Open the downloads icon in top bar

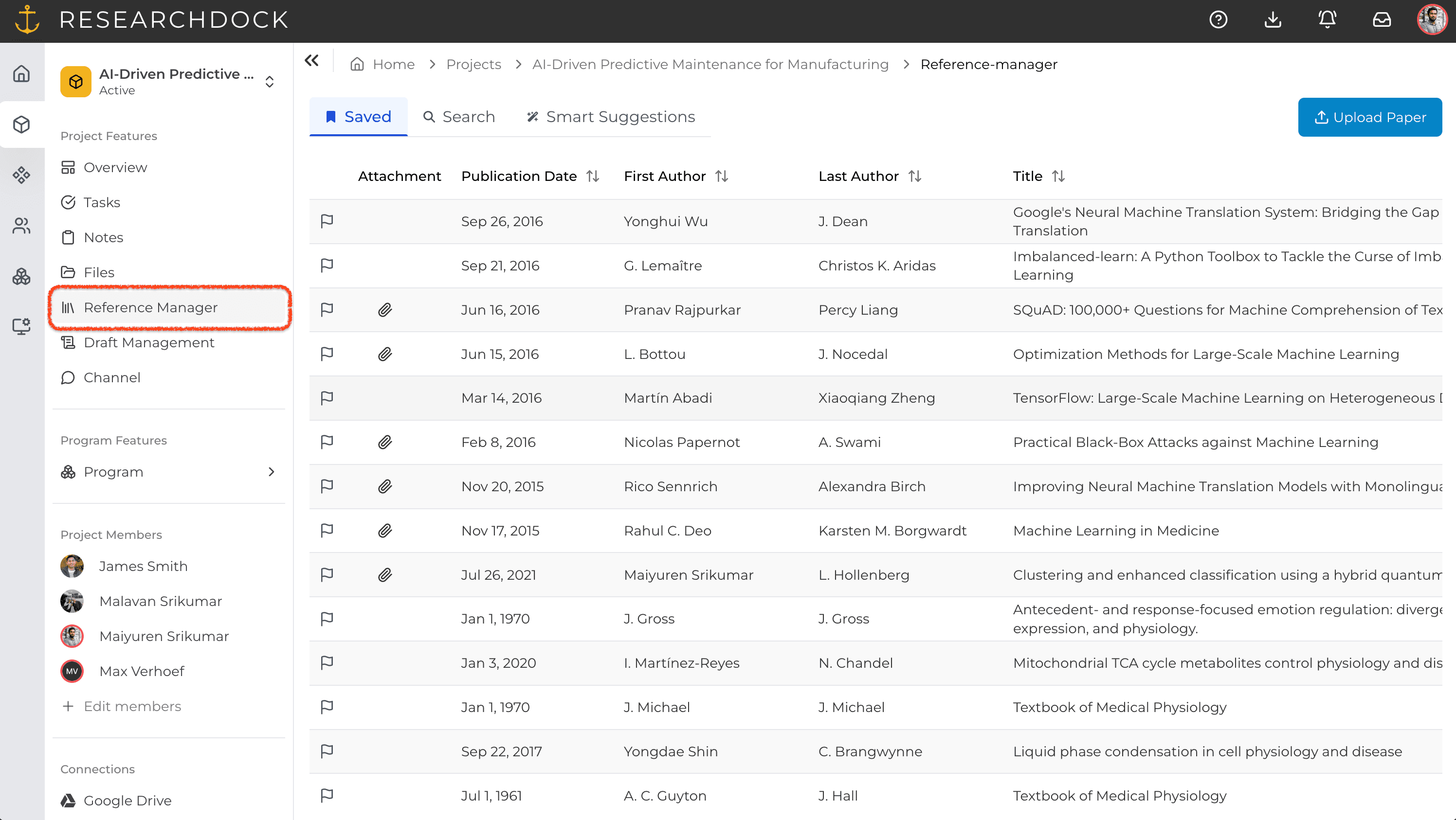(x=1273, y=20)
